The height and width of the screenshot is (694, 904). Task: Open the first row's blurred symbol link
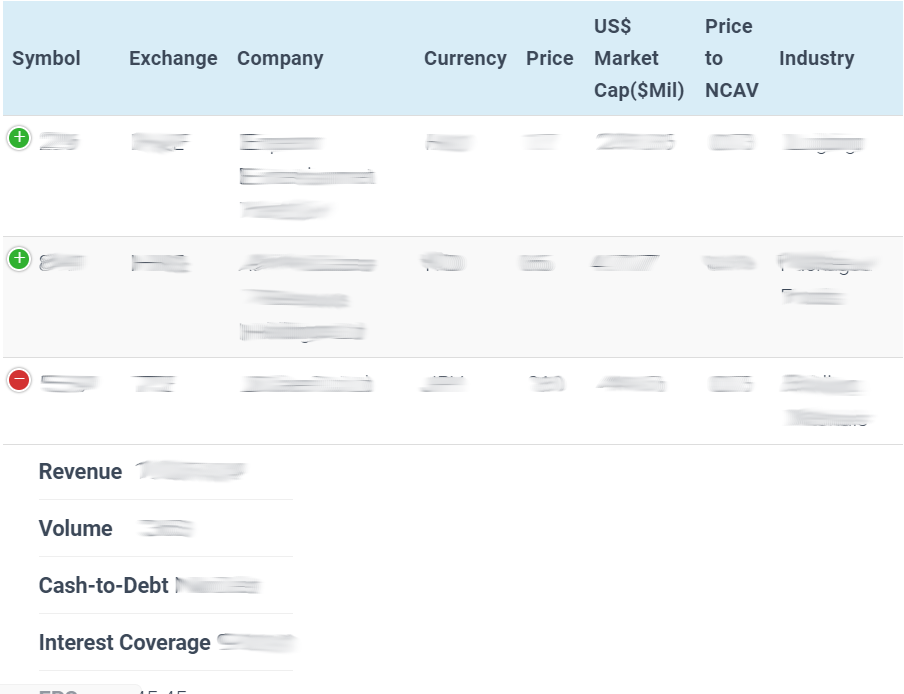59,143
